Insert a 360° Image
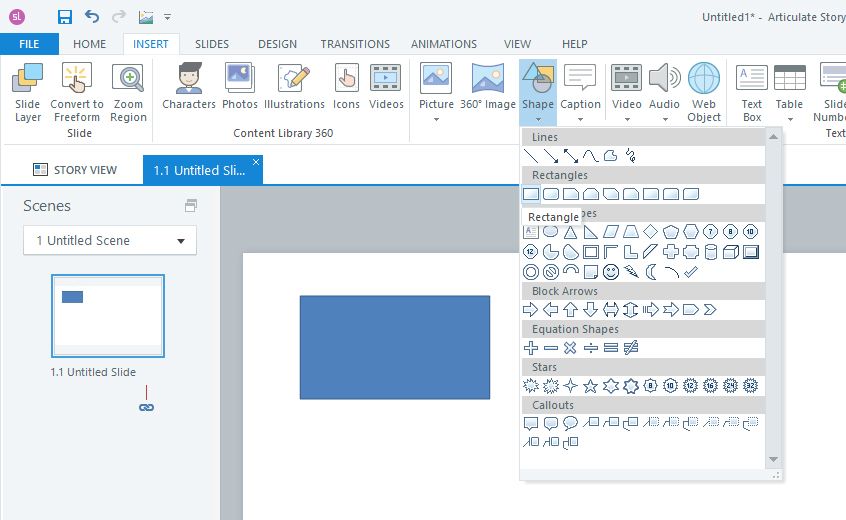The height and width of the screenshot is (520, 846). pyautogui.click(x=488, y=86)
